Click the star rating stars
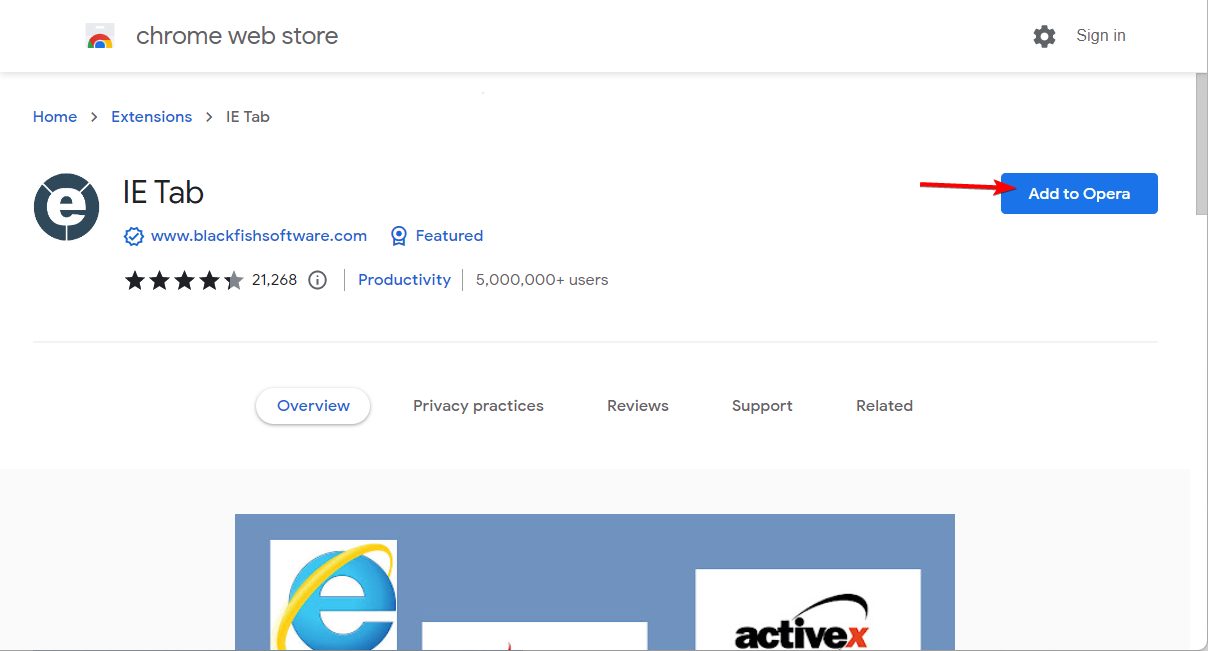 tap(184, 280)
